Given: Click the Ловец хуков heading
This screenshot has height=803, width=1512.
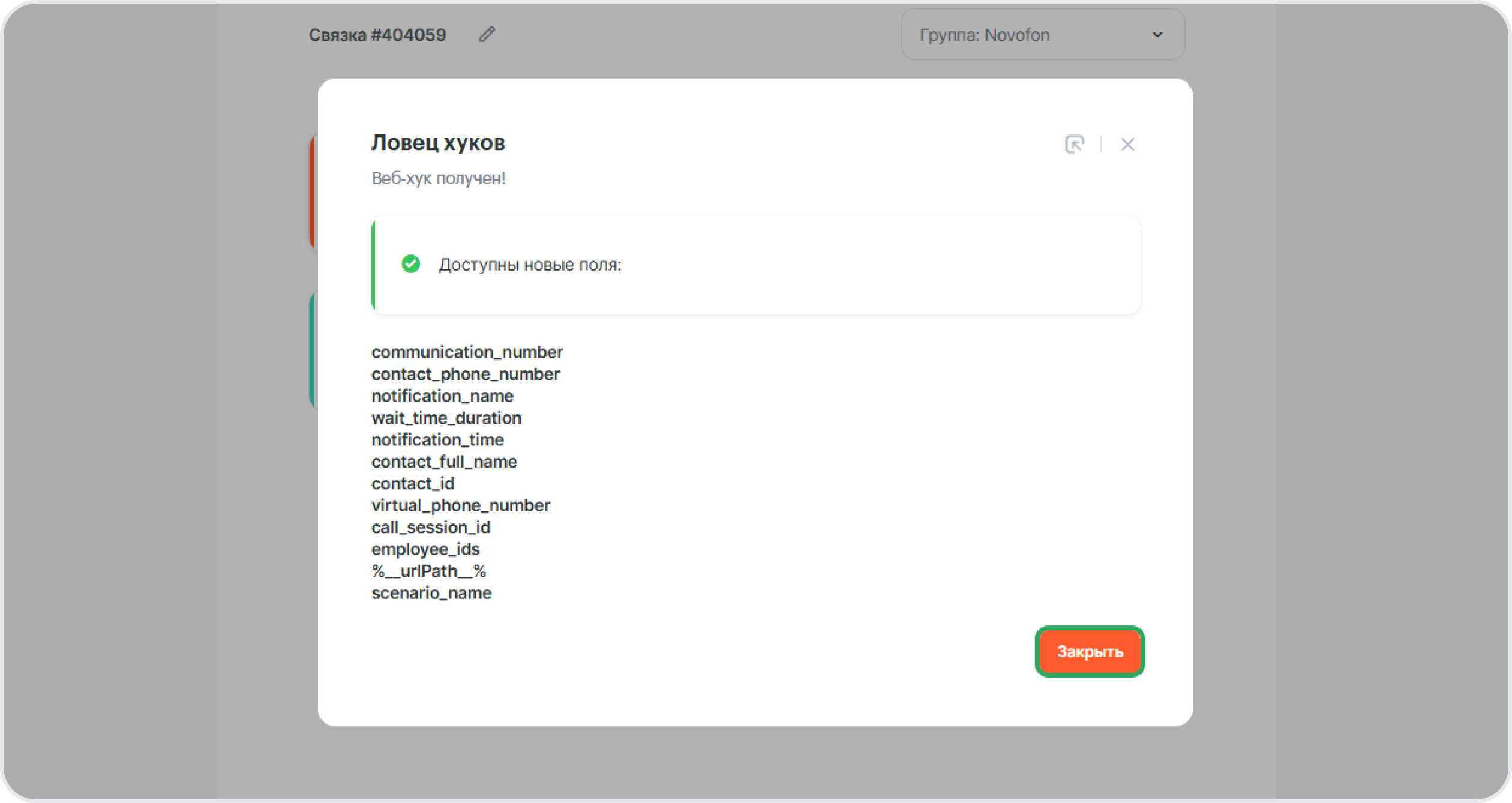Looking at the screenshot, I should pyautogui.click(x=438, y=143).
